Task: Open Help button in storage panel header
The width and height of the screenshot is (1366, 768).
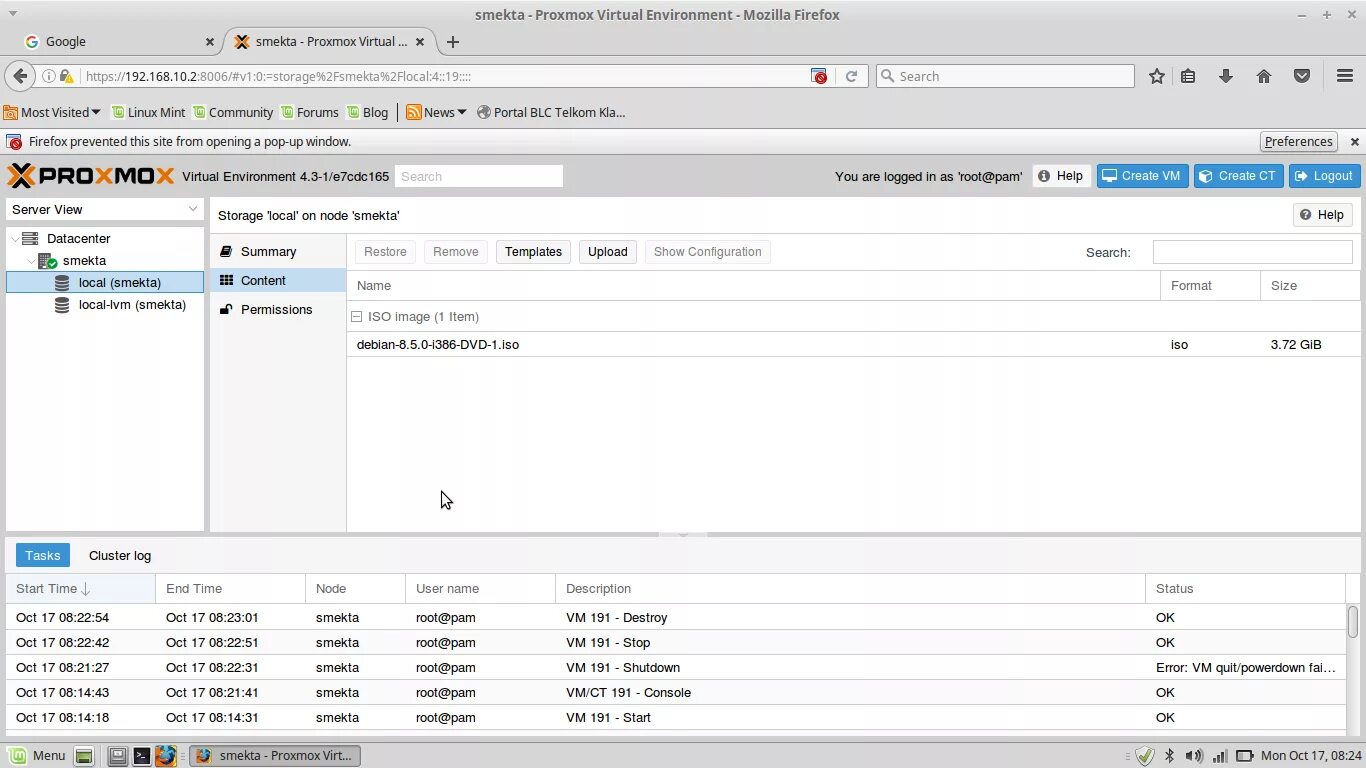Action: (1322, 215)
